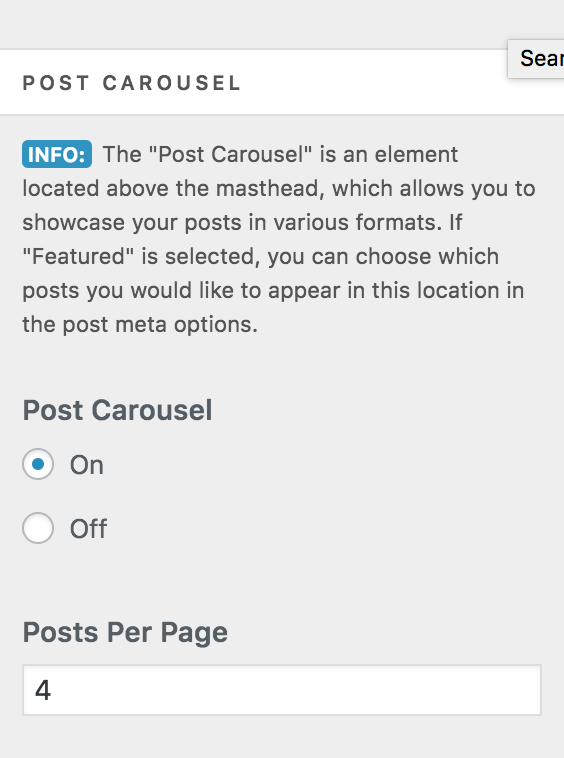Screen dimensions: 564x758
Task: Click the various formats phrase
Action: click(x=358, y=223)
